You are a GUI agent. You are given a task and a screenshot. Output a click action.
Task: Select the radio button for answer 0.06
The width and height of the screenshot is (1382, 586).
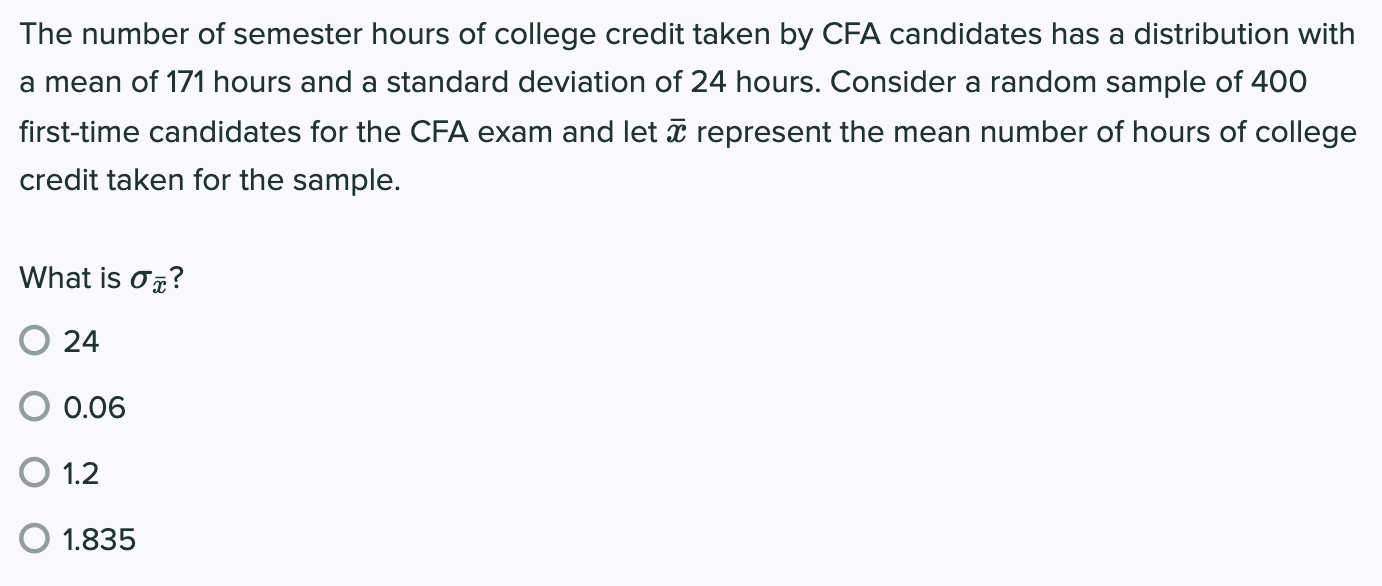pyautogui.click(x=35, y=406)
